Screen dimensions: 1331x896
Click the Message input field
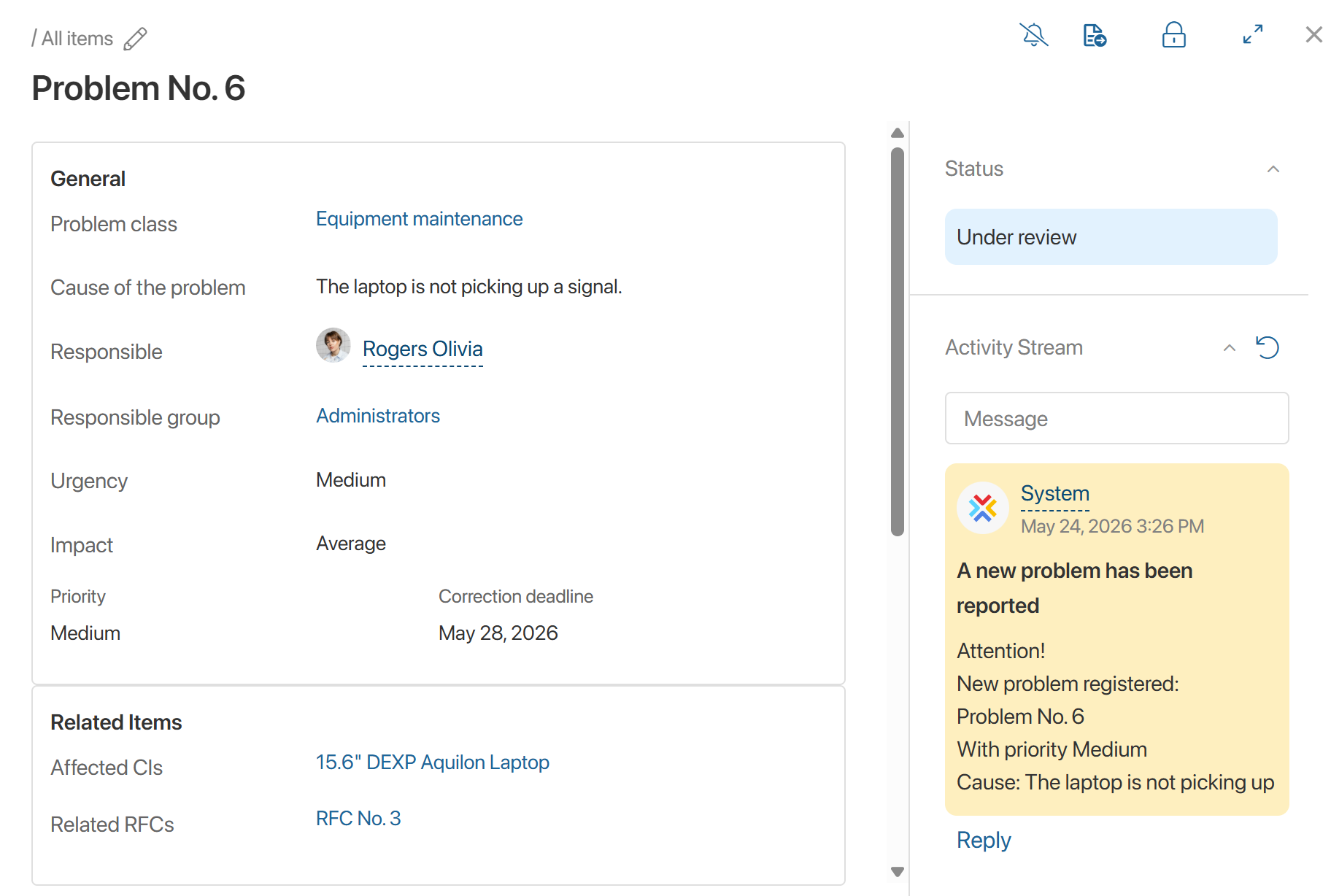[x=1116, y=418]
